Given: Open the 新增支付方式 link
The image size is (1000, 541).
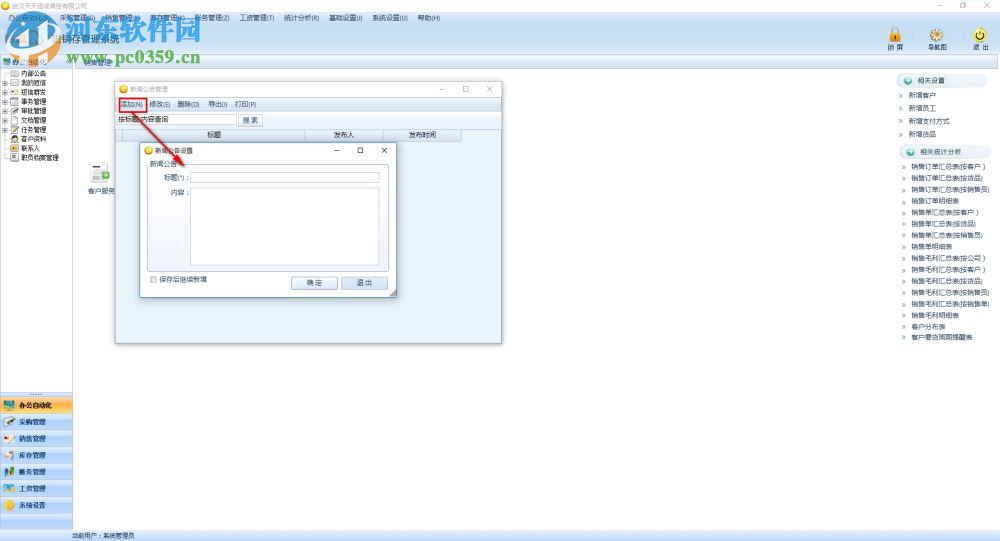Looking at the screenshot, I should 929,121.
